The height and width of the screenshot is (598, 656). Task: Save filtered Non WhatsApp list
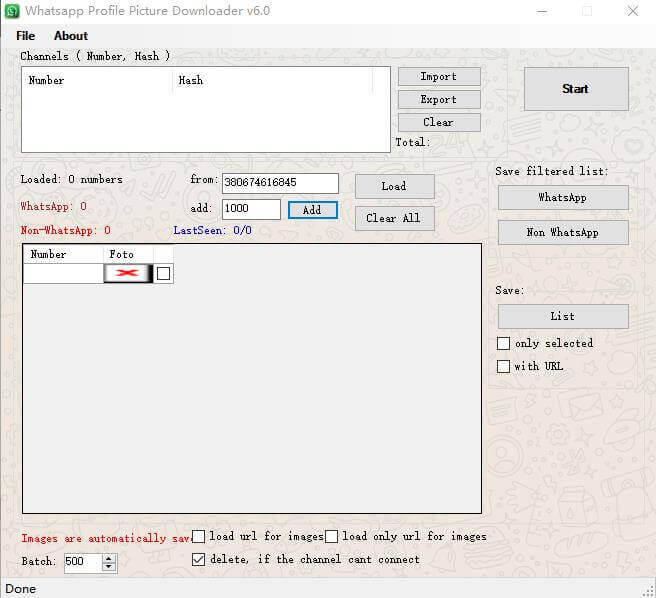click(x=563, y=232)
